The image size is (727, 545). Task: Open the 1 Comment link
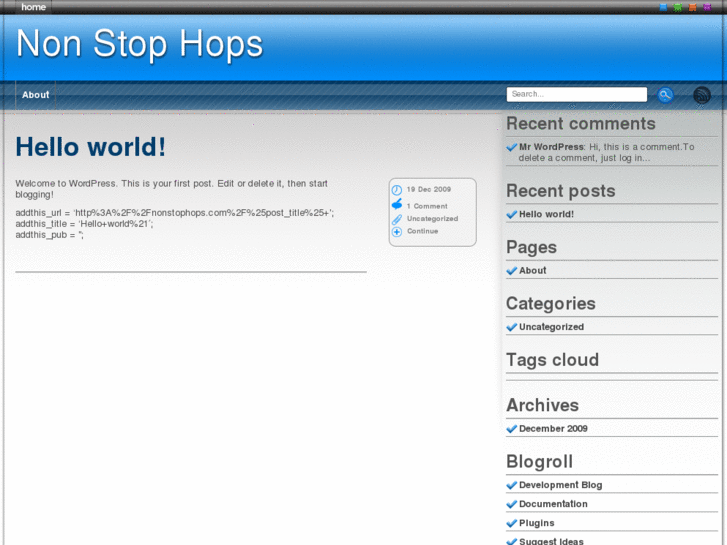pos(427,206)
